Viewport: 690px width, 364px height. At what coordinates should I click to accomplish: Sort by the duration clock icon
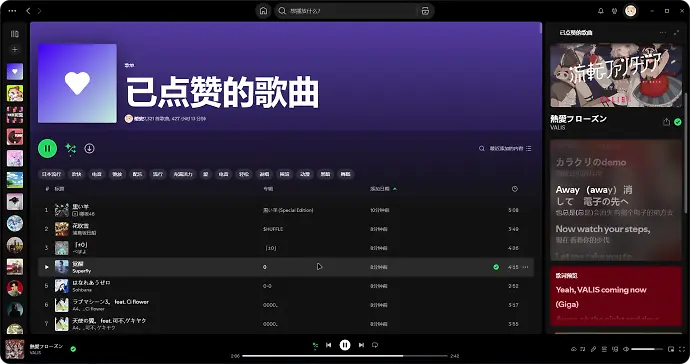514,189
